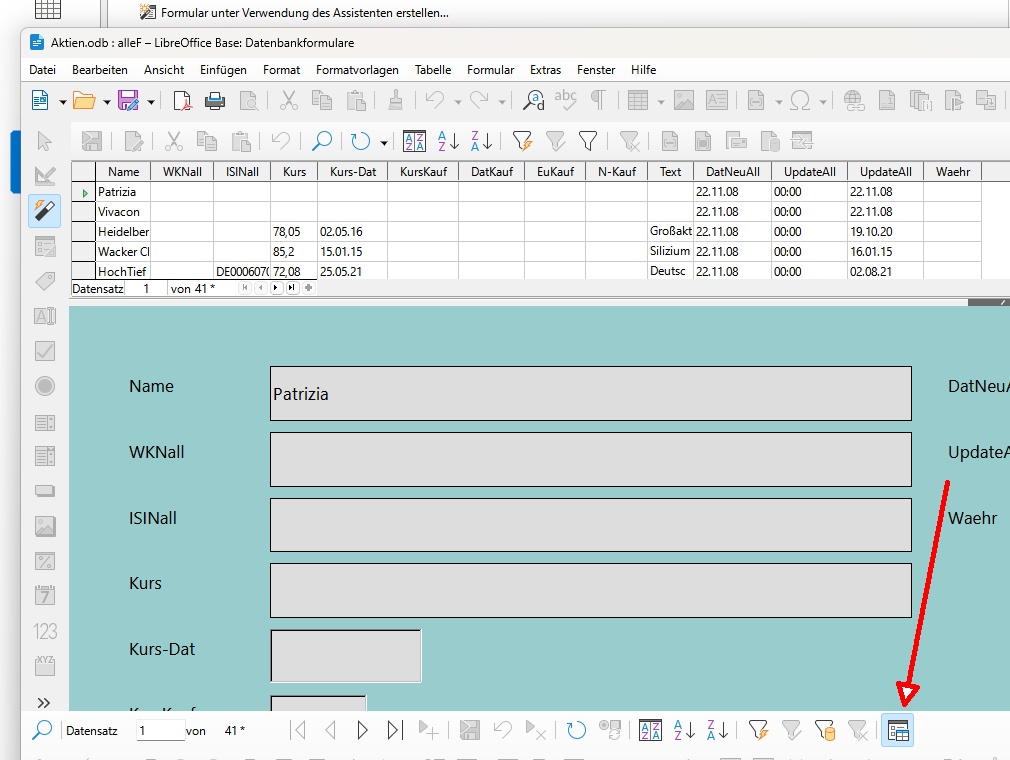Screen dimensions: 1010x760
Task: Select the Check Box control in sidebar
Action: tap(45, 351)
